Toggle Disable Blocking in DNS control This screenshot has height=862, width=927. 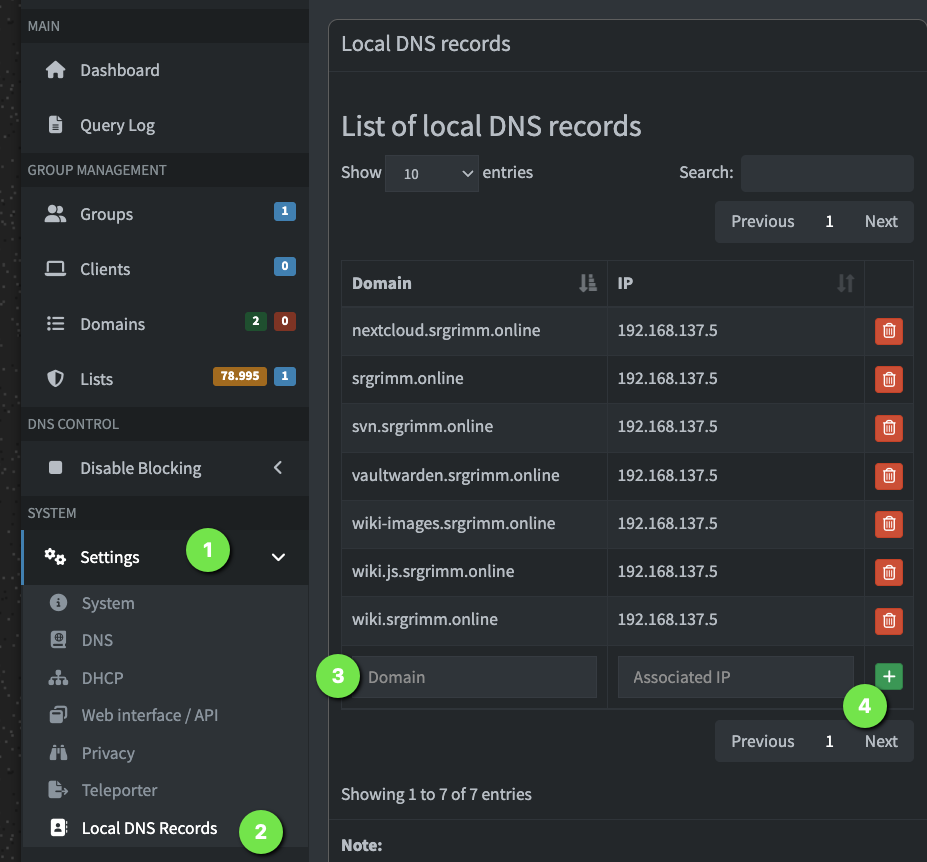pos(140,468)
